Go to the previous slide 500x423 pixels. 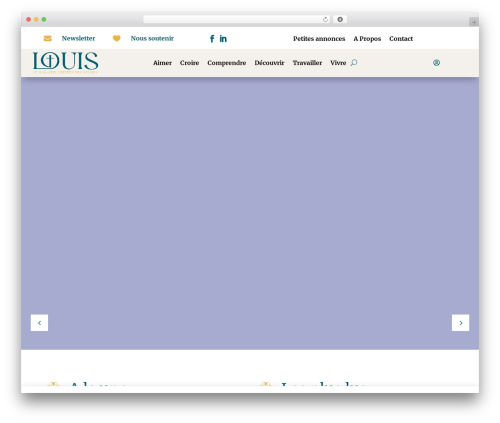(39, 323)
